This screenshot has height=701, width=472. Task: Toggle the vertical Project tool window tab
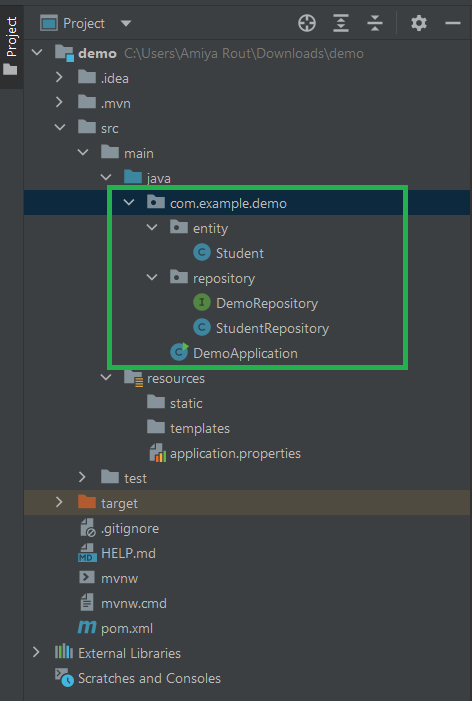(x=12, y=46)
